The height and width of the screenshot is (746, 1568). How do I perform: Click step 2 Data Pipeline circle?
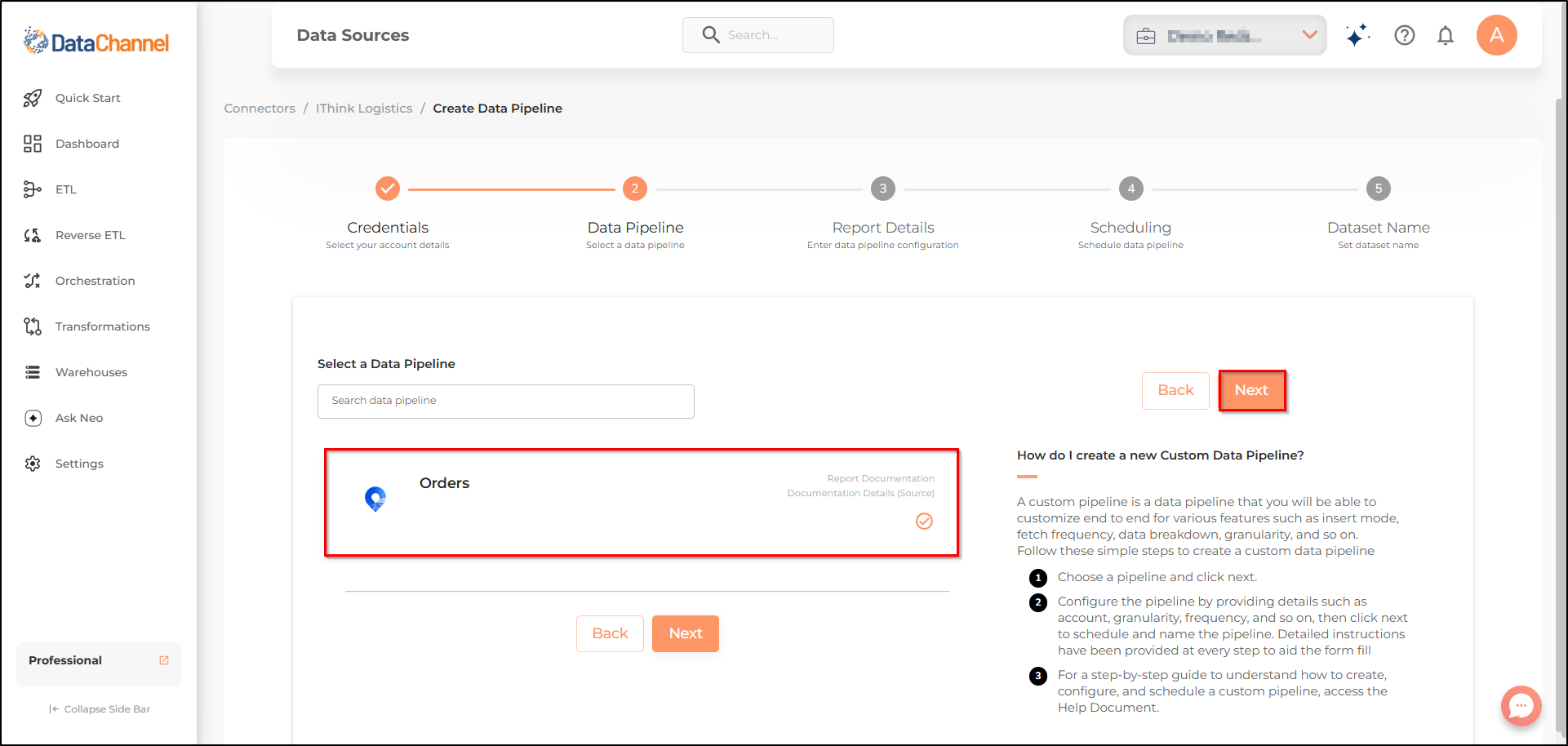point(635,189)
